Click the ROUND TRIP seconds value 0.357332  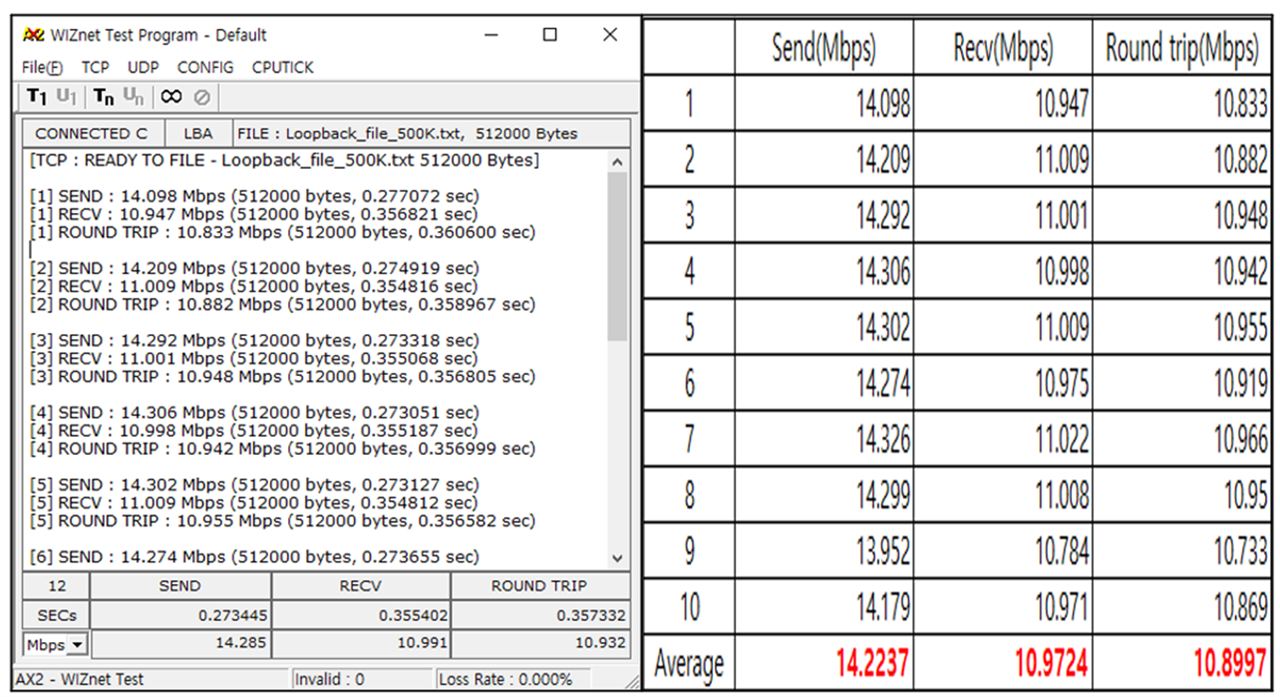coord(540,616)
